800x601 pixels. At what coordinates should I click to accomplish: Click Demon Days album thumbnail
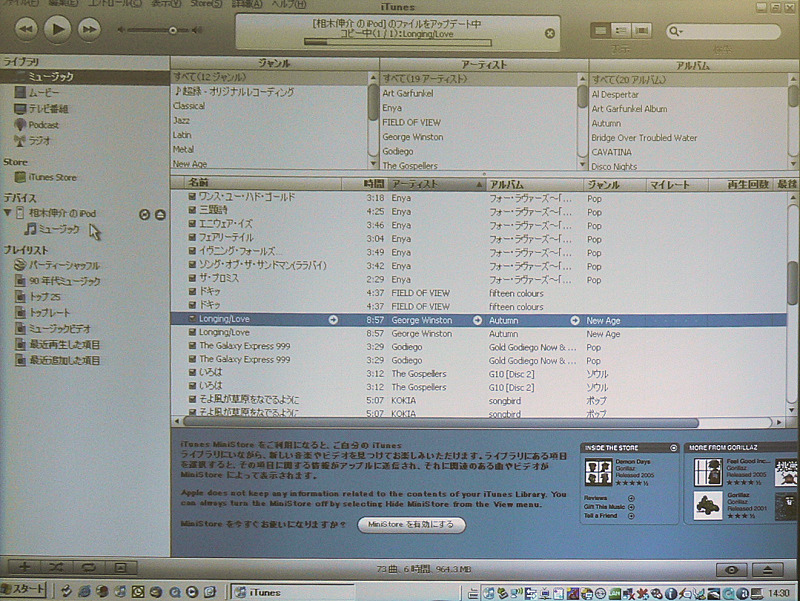pos(598,472)
